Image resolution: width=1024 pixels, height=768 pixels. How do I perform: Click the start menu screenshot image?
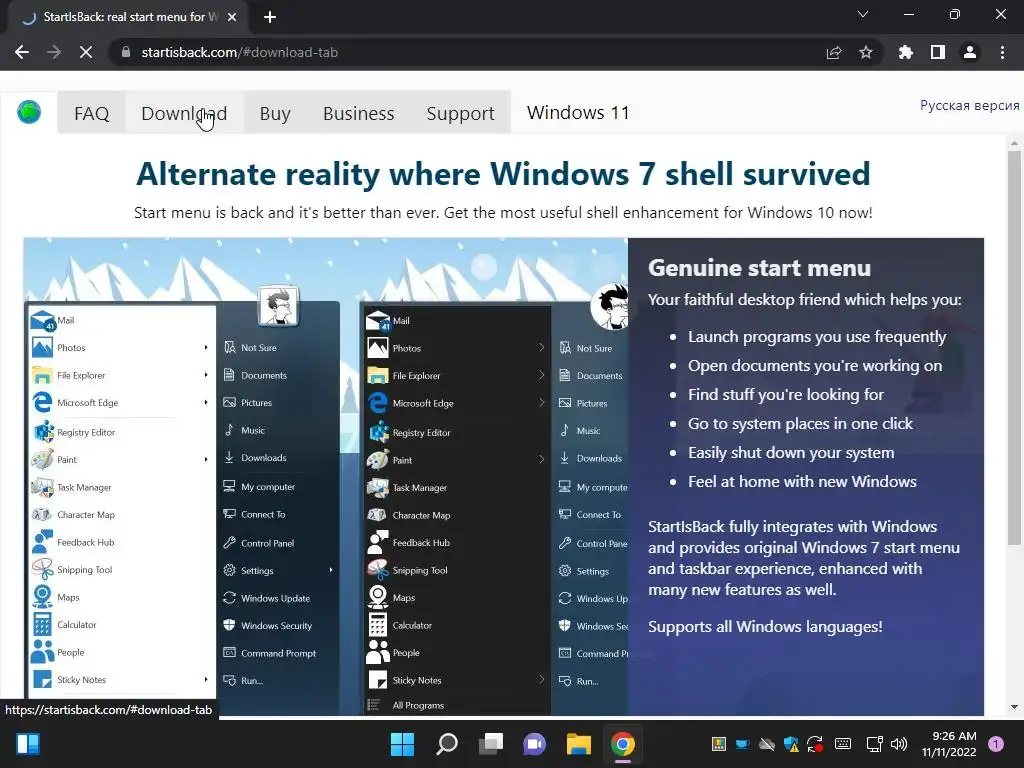tap(325, 477)
